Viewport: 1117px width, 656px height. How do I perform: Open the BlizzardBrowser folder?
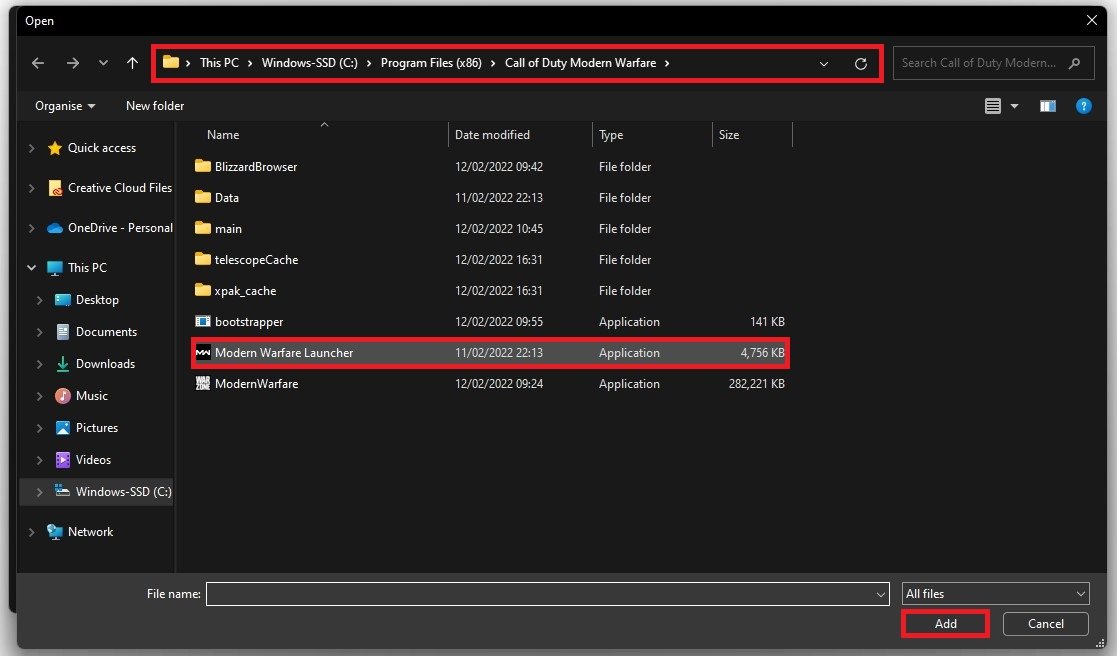click(255, 167)
